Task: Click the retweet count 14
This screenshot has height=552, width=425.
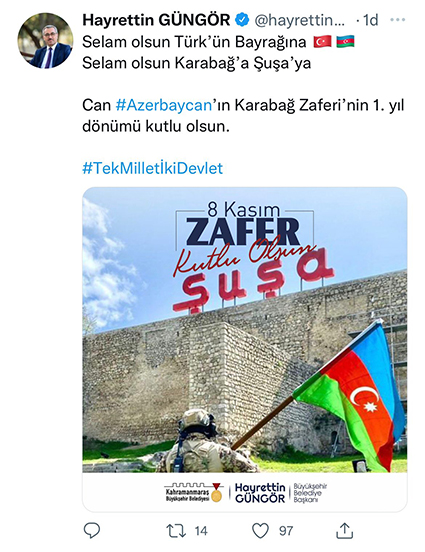Action: [x=201, y=531]
